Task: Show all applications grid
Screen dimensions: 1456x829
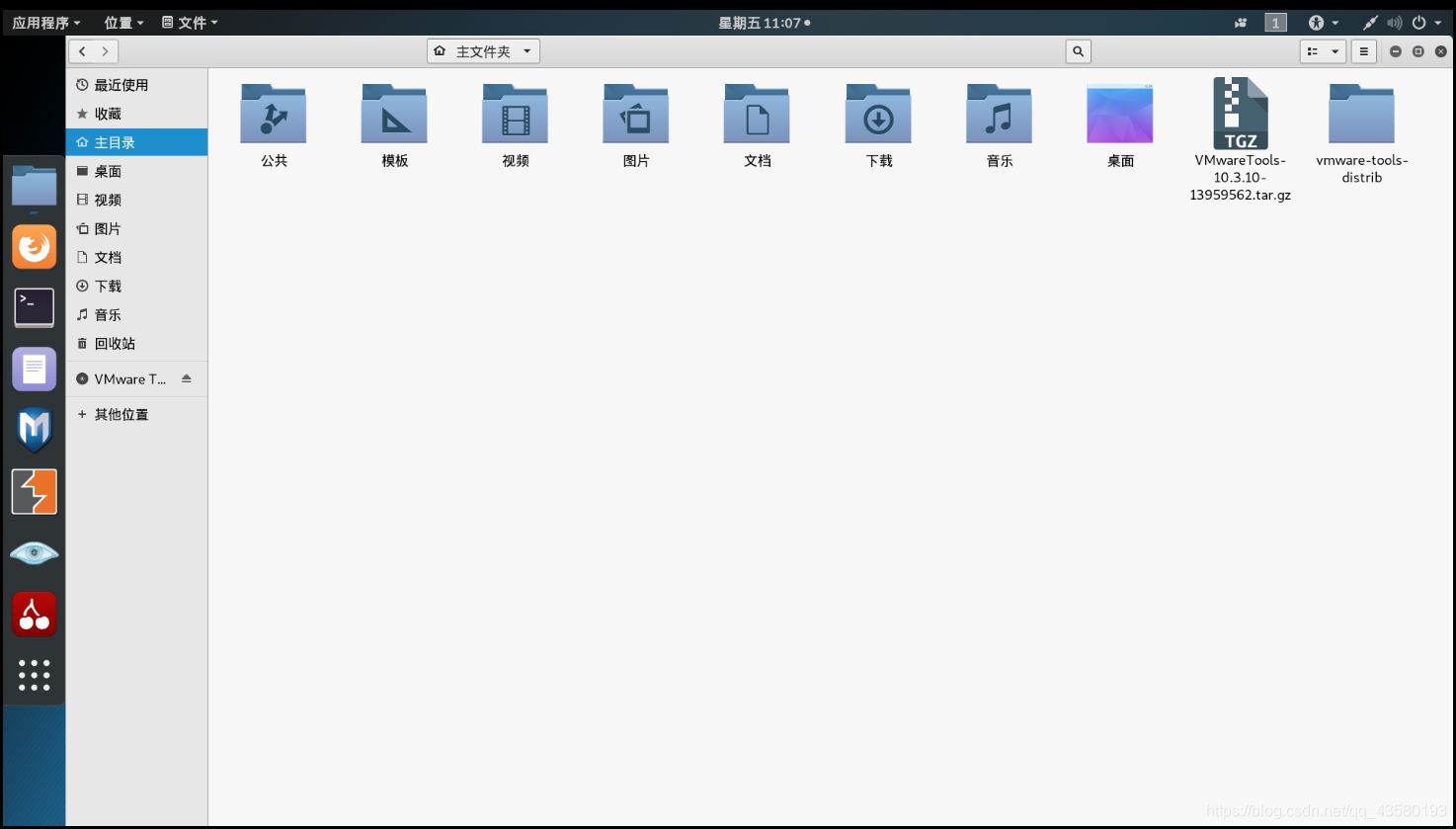Action: [x=35, y=675]
